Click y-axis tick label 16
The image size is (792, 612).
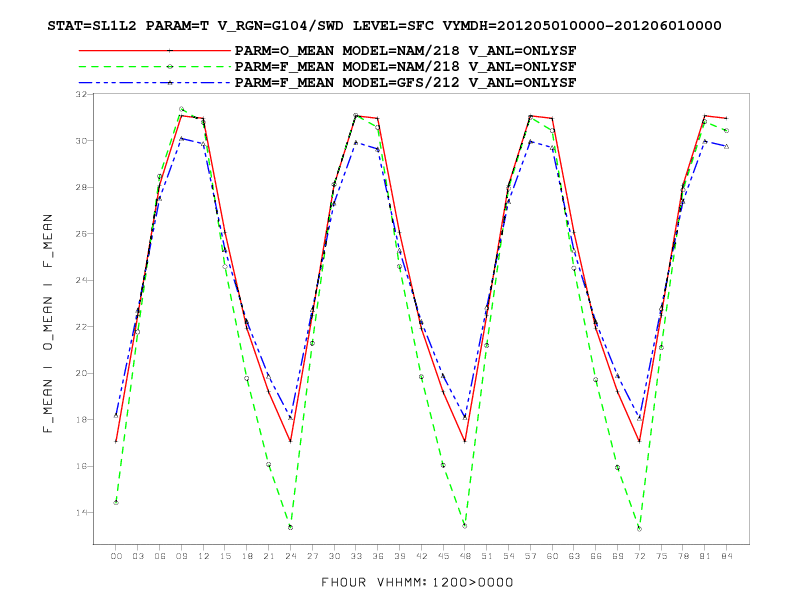81,466
